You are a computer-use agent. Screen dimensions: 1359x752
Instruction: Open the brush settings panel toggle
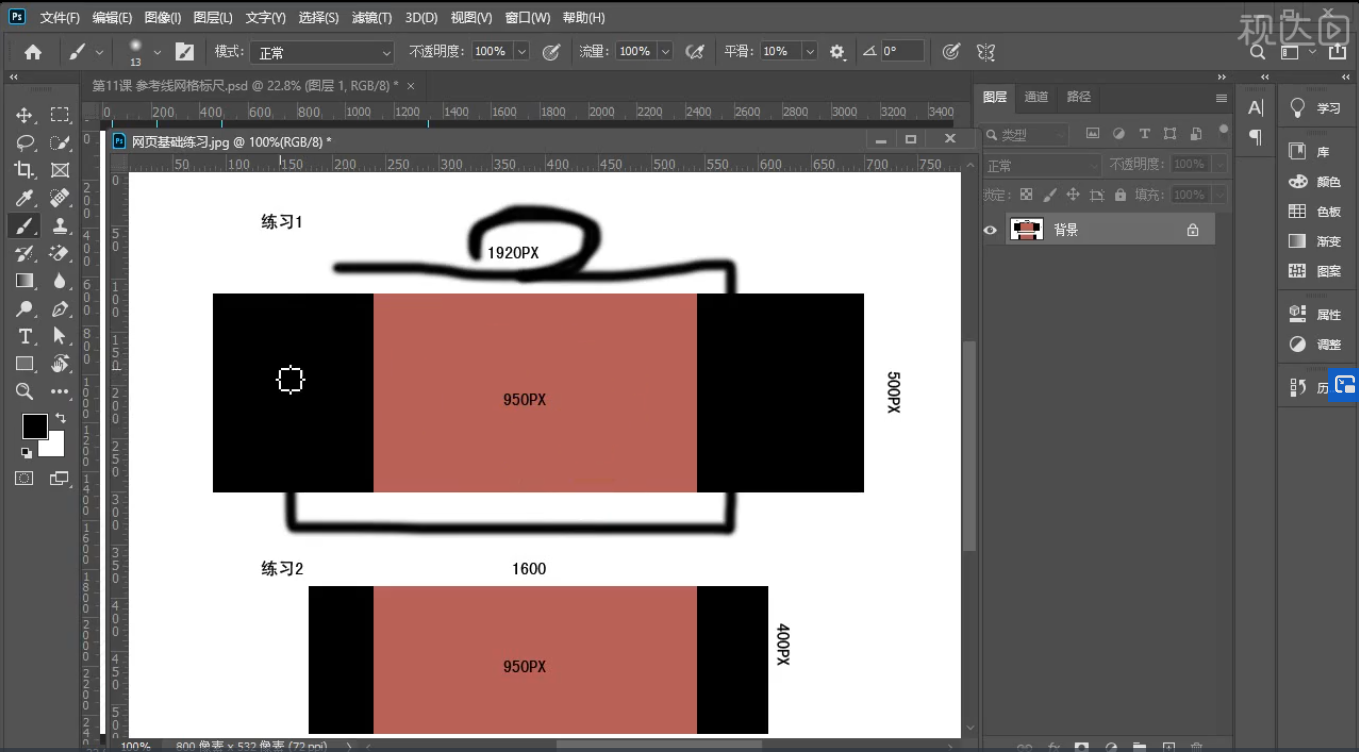pyautogui.click(x=185, y=52)
